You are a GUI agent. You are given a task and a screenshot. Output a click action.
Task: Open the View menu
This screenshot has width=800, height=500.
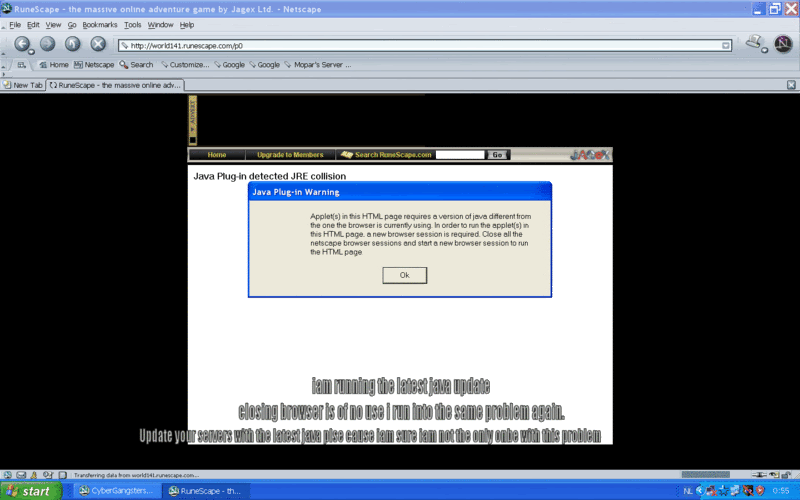pos(53,24)
